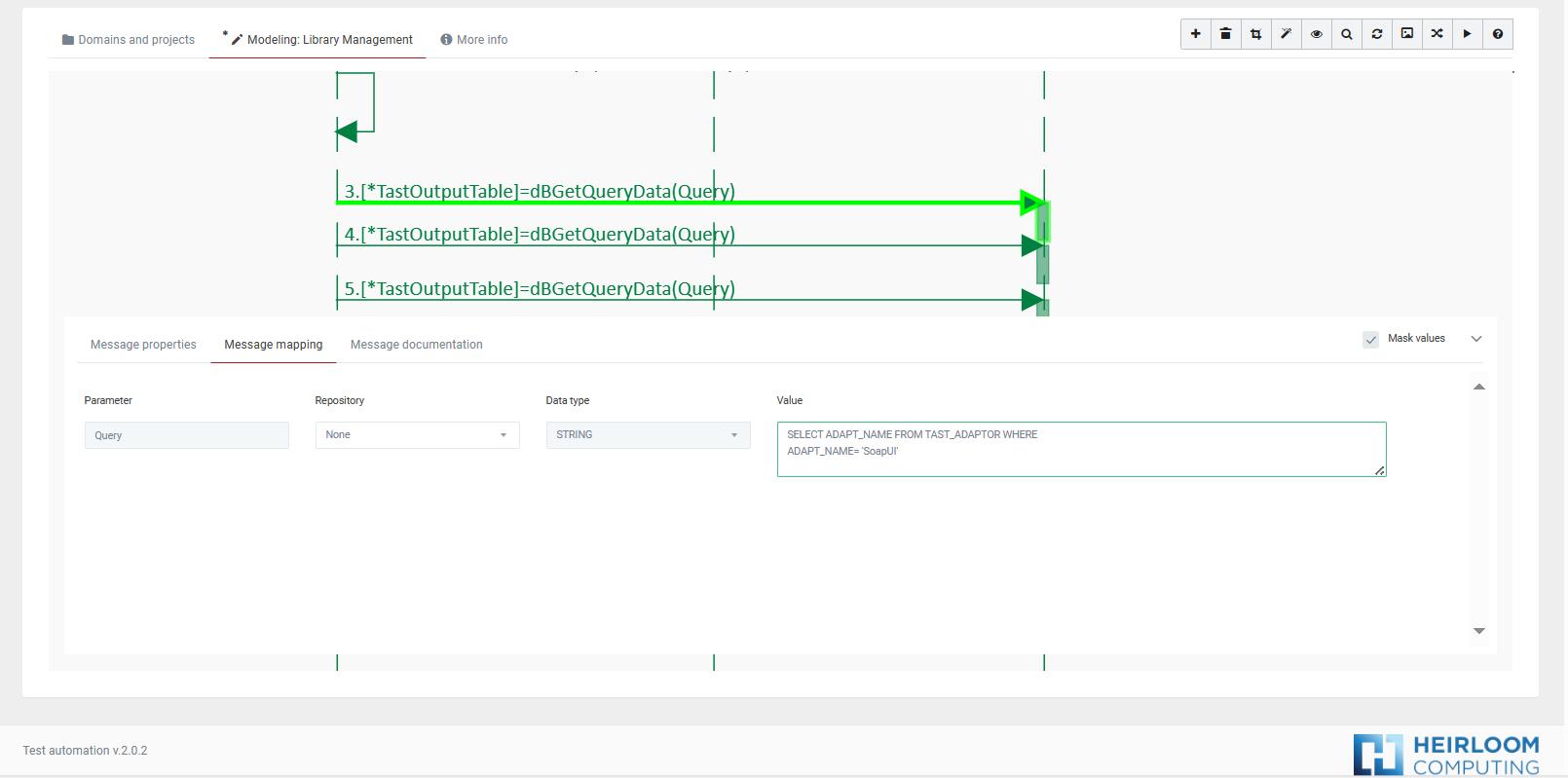The height and width of the screenshot is (778, 1568).
Task: Open the More info tab
Action: [474, 40]
